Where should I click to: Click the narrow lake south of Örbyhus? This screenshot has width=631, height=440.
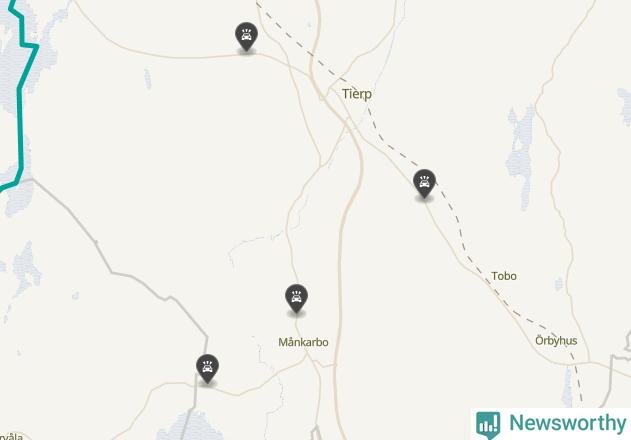tap(567, 386)
